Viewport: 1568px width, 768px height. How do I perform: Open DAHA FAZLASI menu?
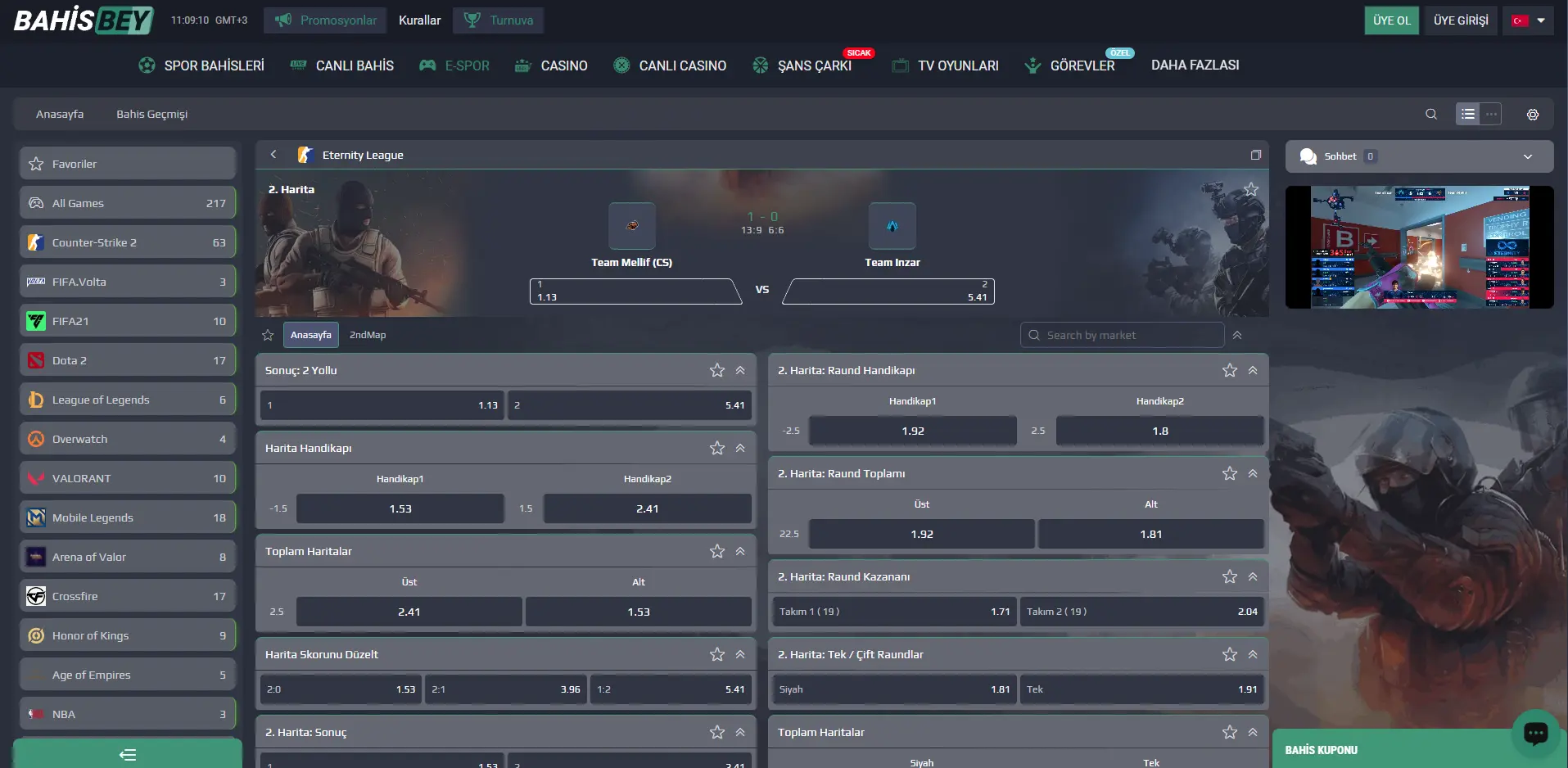[x=1195, y=65]
